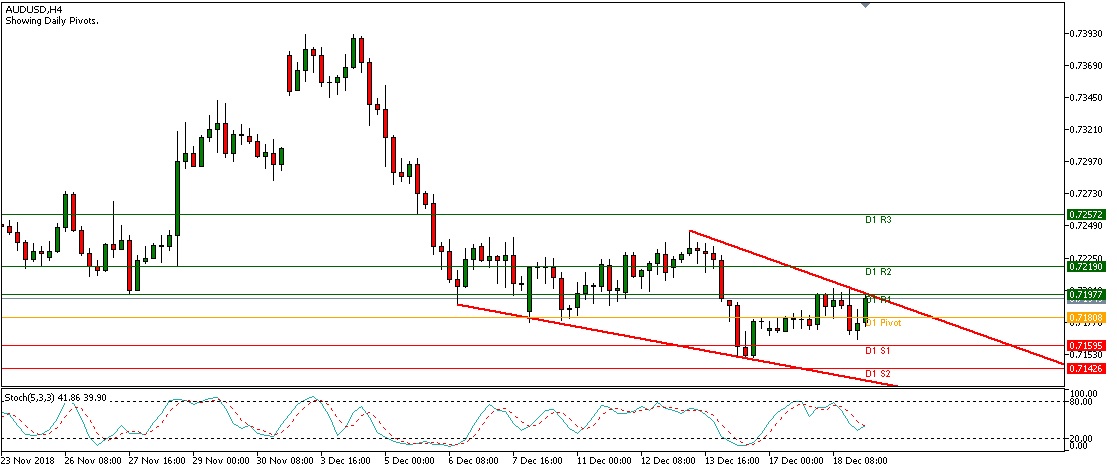1117x471 pixels.
Task: Click the 0.72572 green price tag
Action: (x=1086, y=215)
